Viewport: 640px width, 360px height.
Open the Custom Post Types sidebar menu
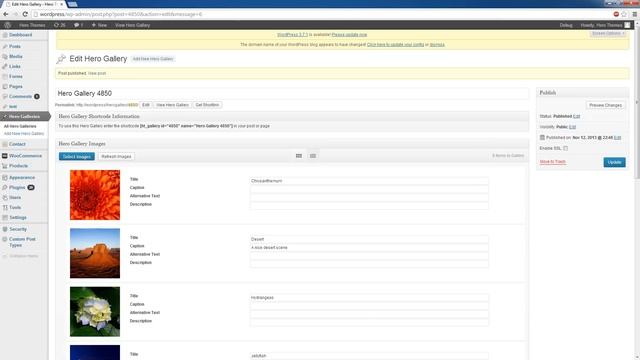(22, 242)
